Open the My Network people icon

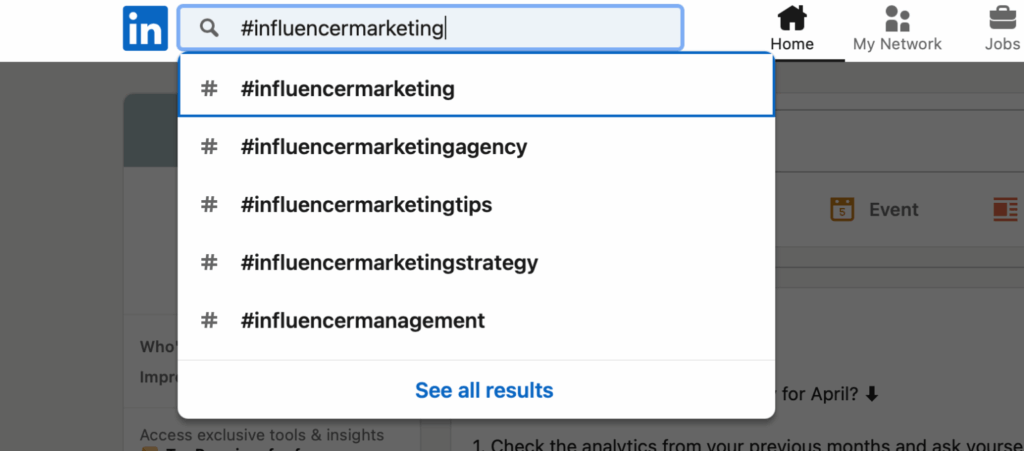[x=897, y=18]
